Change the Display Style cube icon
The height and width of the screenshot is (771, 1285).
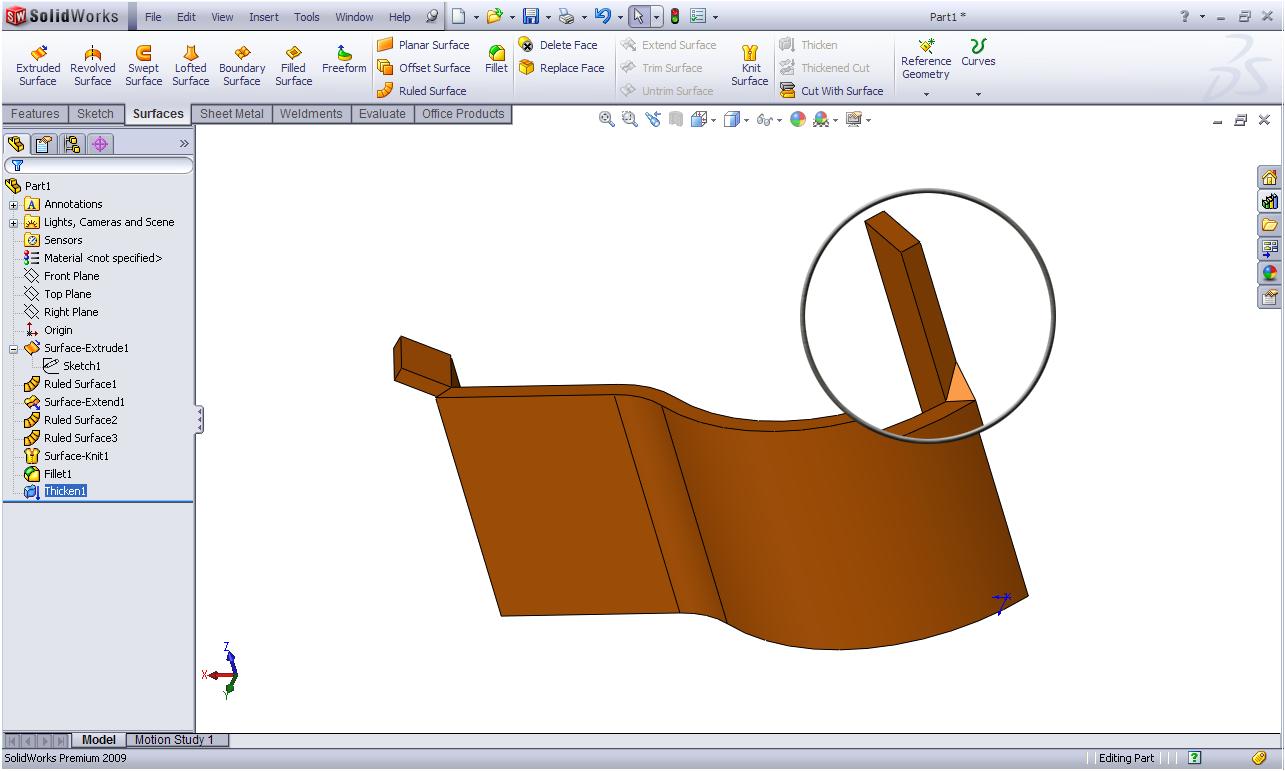pos(732,120)
